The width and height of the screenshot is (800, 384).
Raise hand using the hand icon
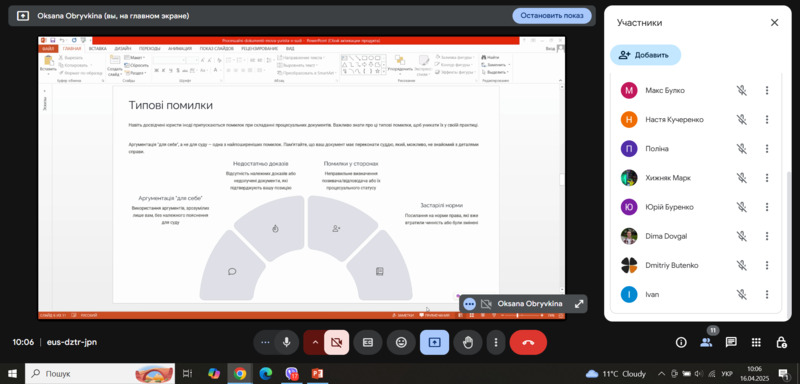(x=467, y=342)
